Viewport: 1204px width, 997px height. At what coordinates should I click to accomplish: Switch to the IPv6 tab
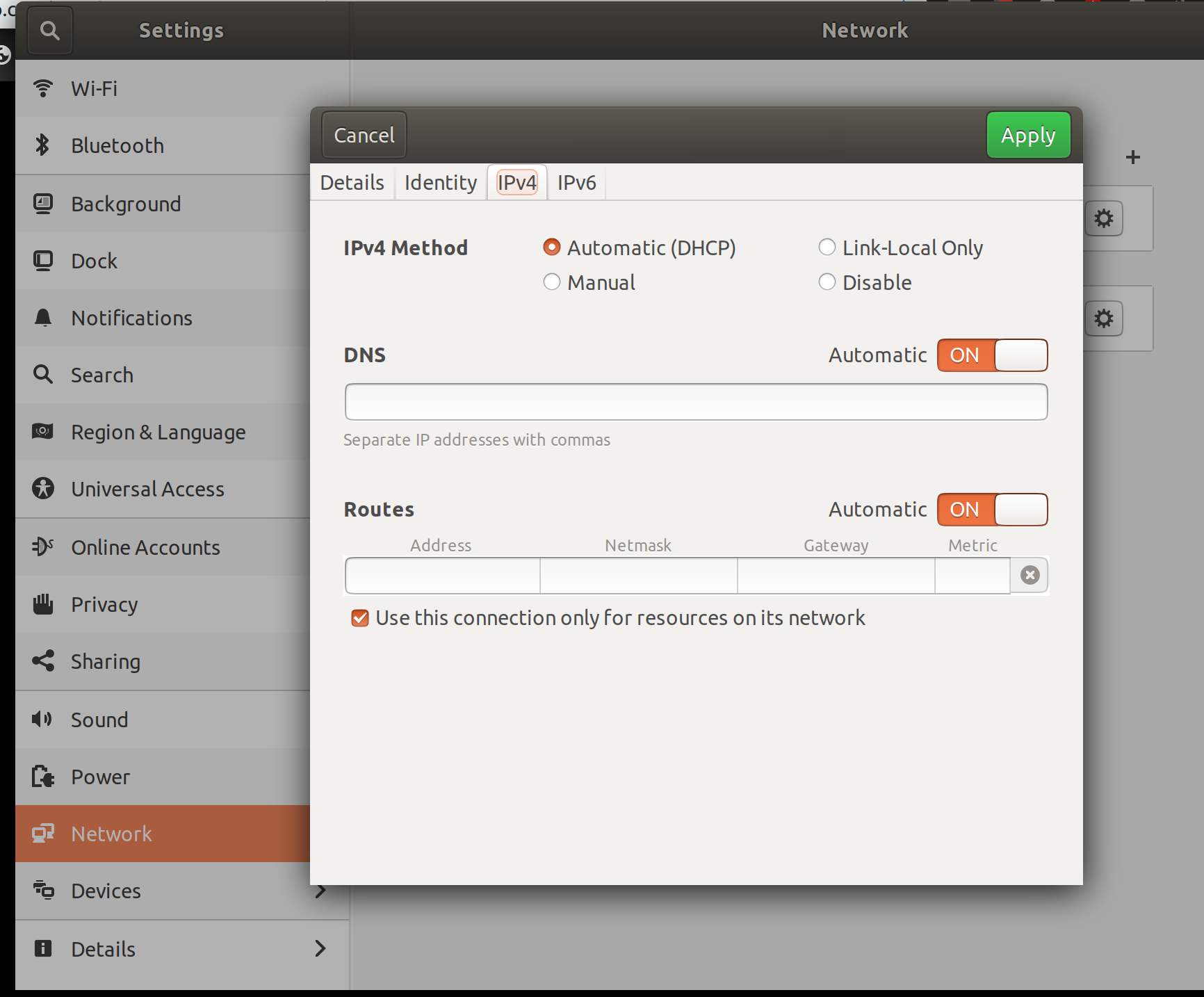577,183
